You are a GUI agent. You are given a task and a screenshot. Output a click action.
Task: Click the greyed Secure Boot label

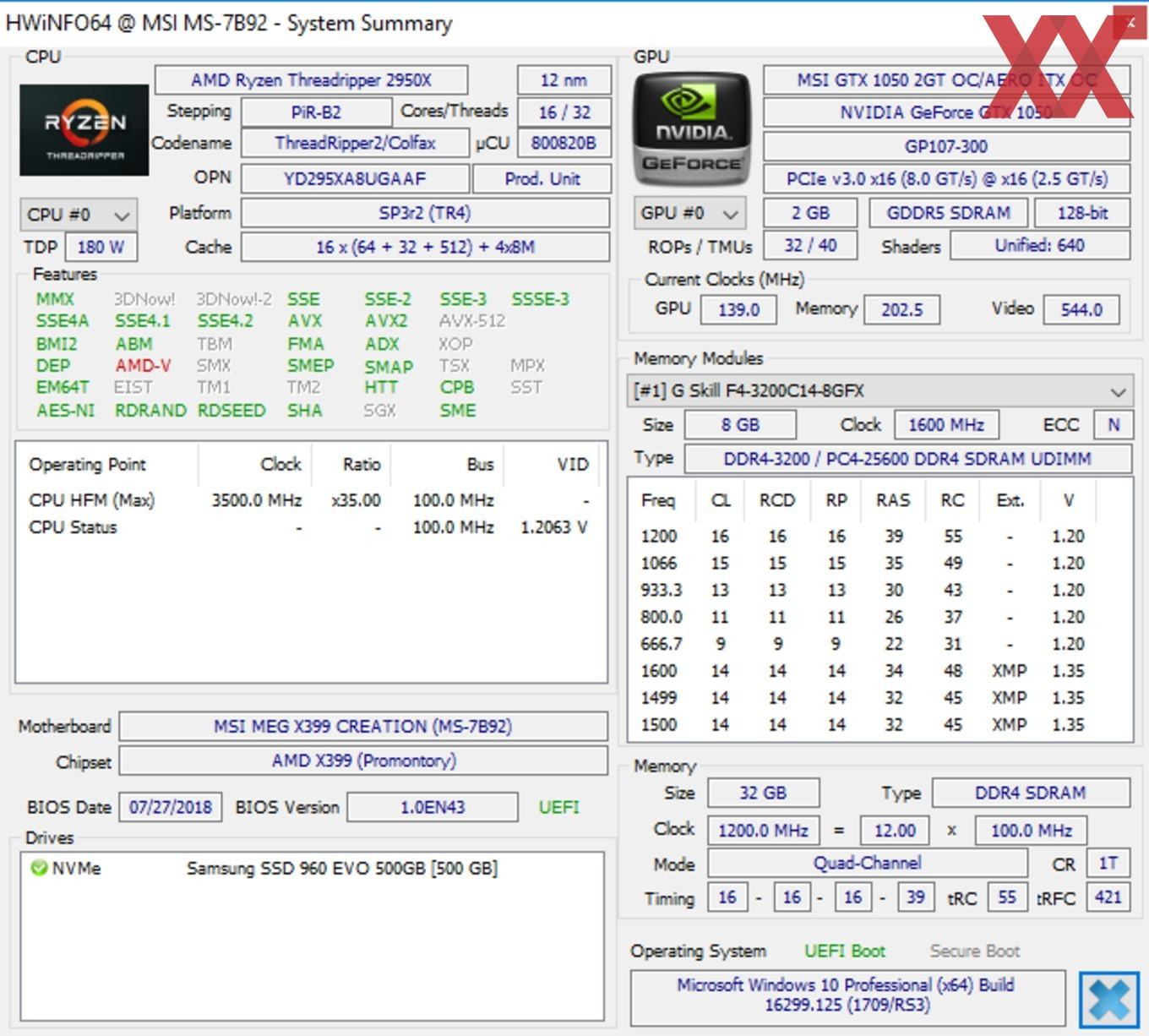pyautogui.click(x=975, y=951)
